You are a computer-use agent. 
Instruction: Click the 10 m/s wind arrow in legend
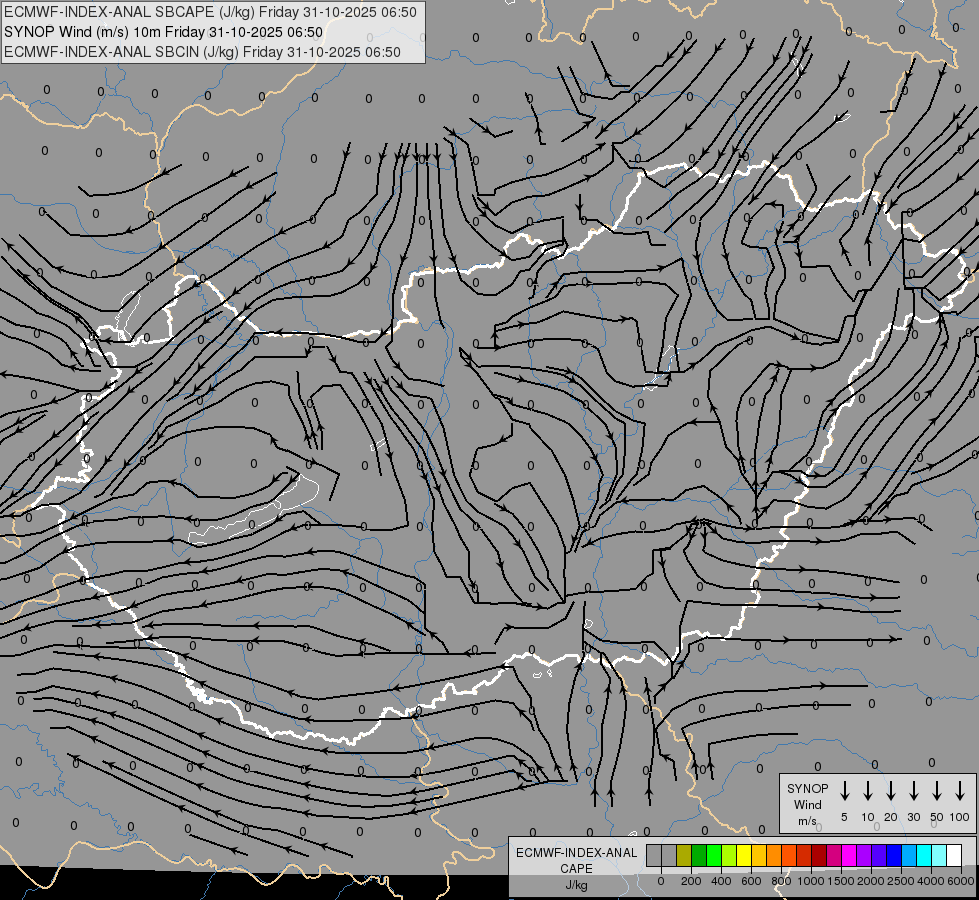click(867, 790)
